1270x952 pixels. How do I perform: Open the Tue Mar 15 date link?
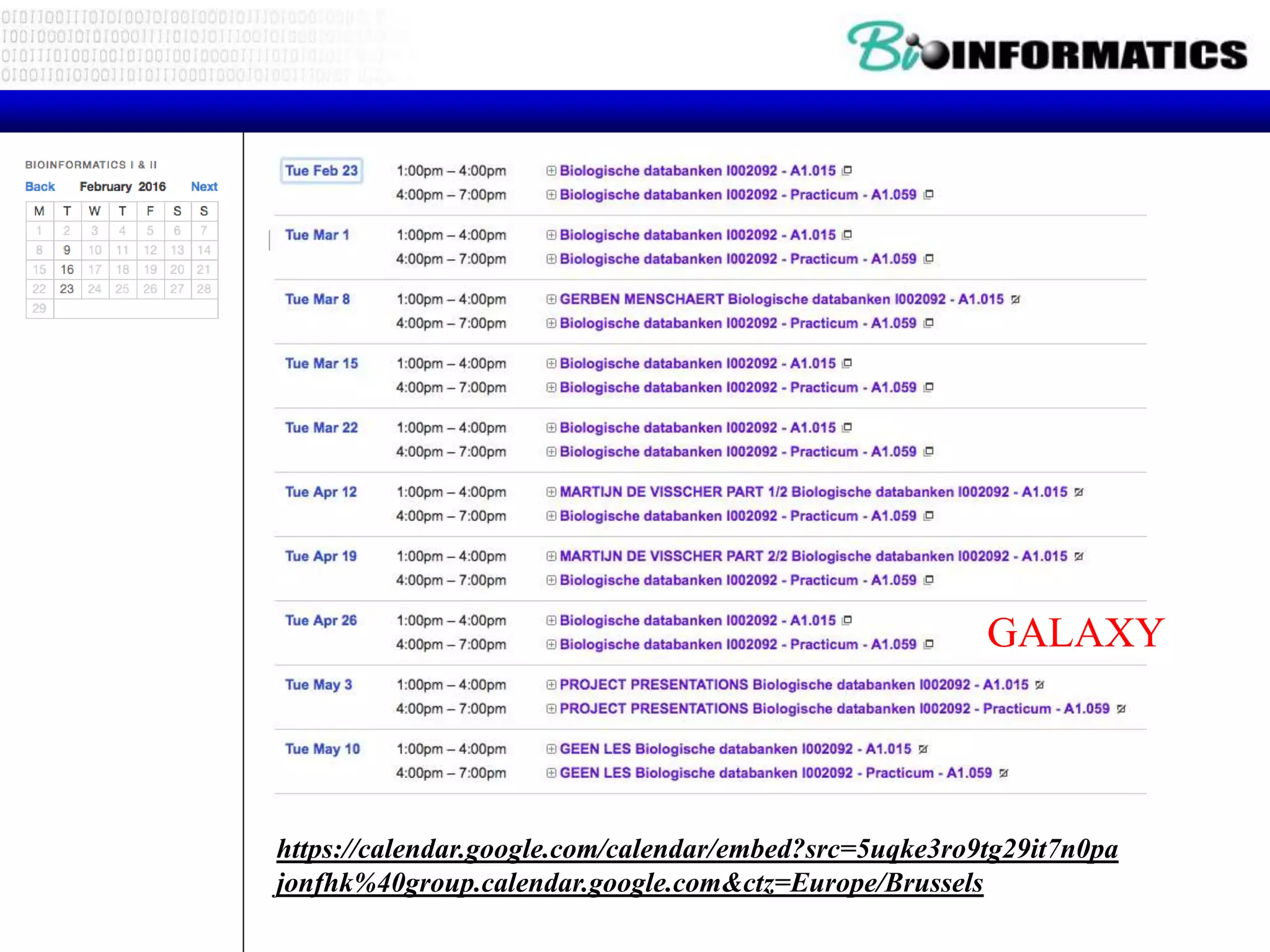tap(321, 363)
